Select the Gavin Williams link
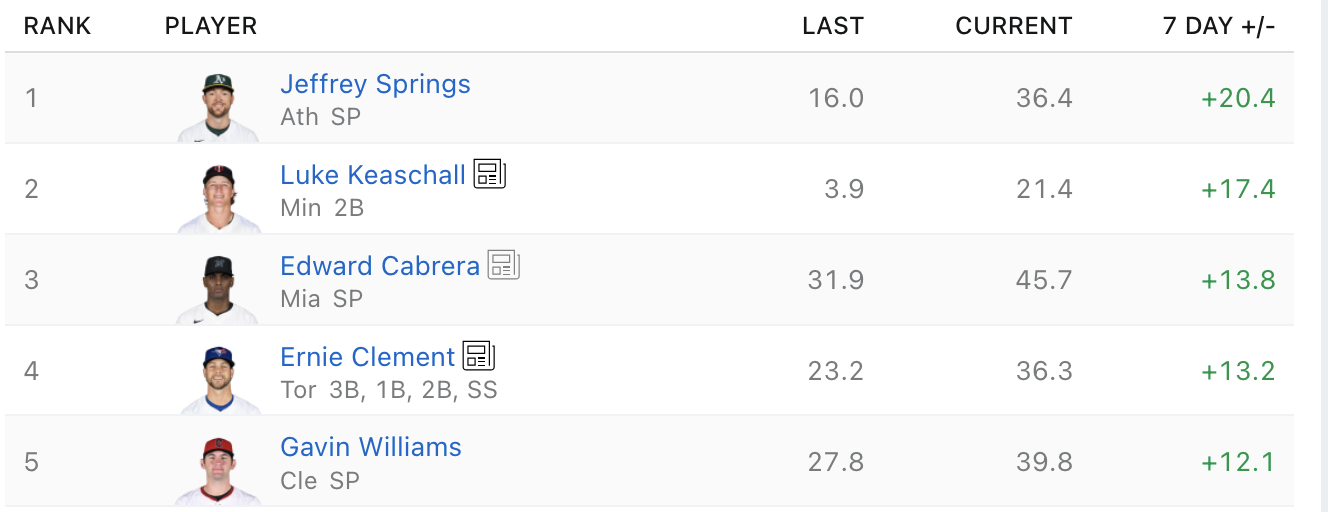Image resolution: width=1328 pixels, height=512 pixels. pos(370,447)
